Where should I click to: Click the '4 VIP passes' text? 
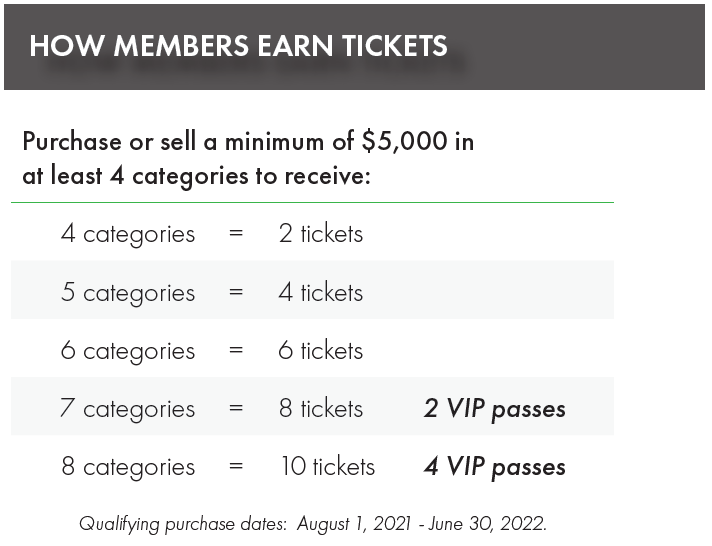tap(495, 467)
